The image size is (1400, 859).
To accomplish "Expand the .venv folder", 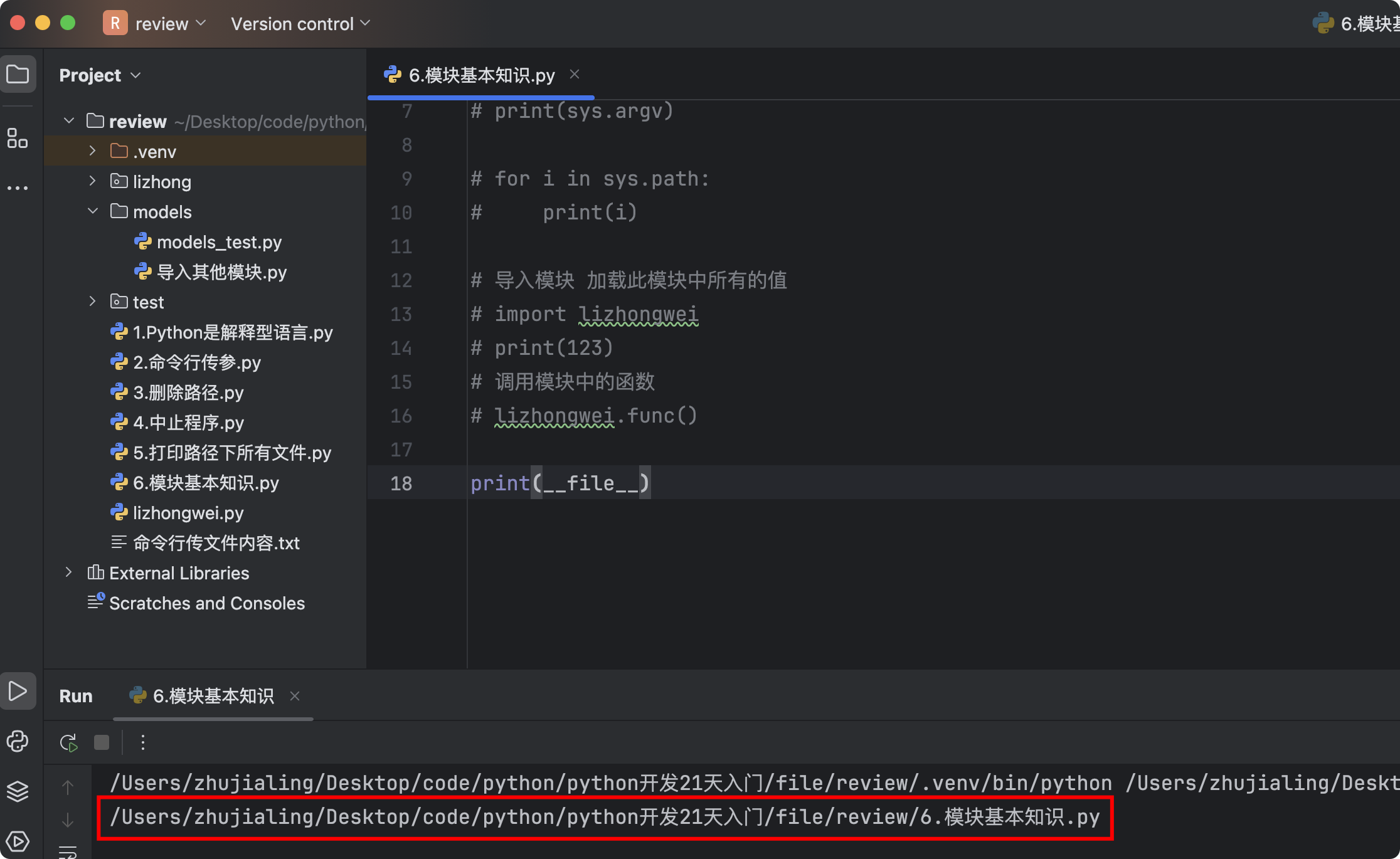I will (92, 151).
